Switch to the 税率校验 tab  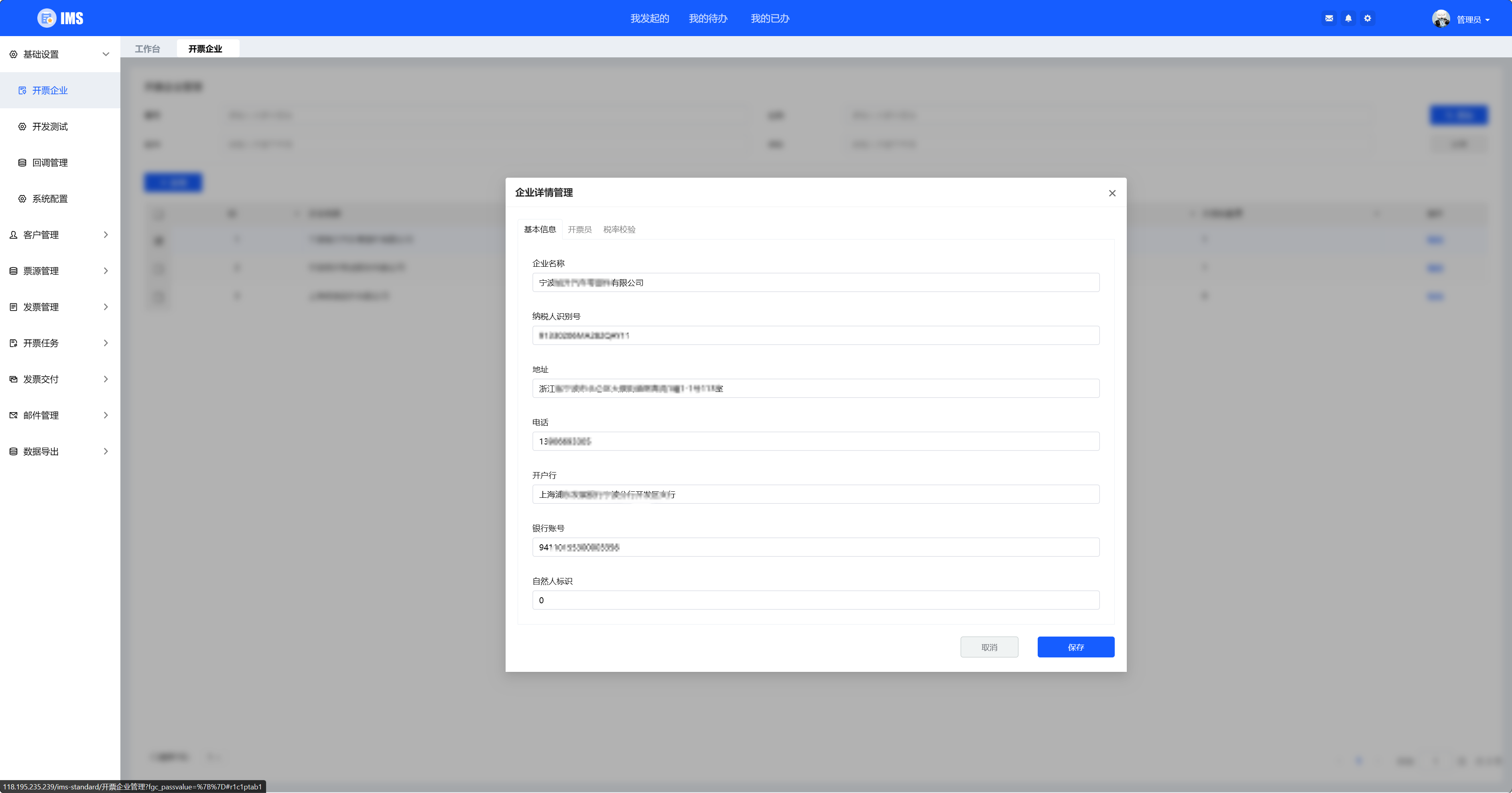click(619, 229)
